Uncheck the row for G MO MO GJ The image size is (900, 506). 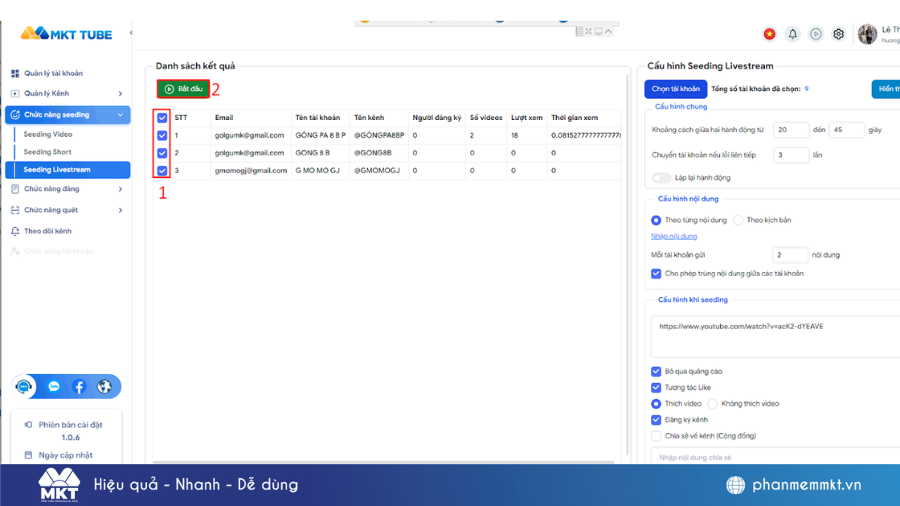pos(162,170)
